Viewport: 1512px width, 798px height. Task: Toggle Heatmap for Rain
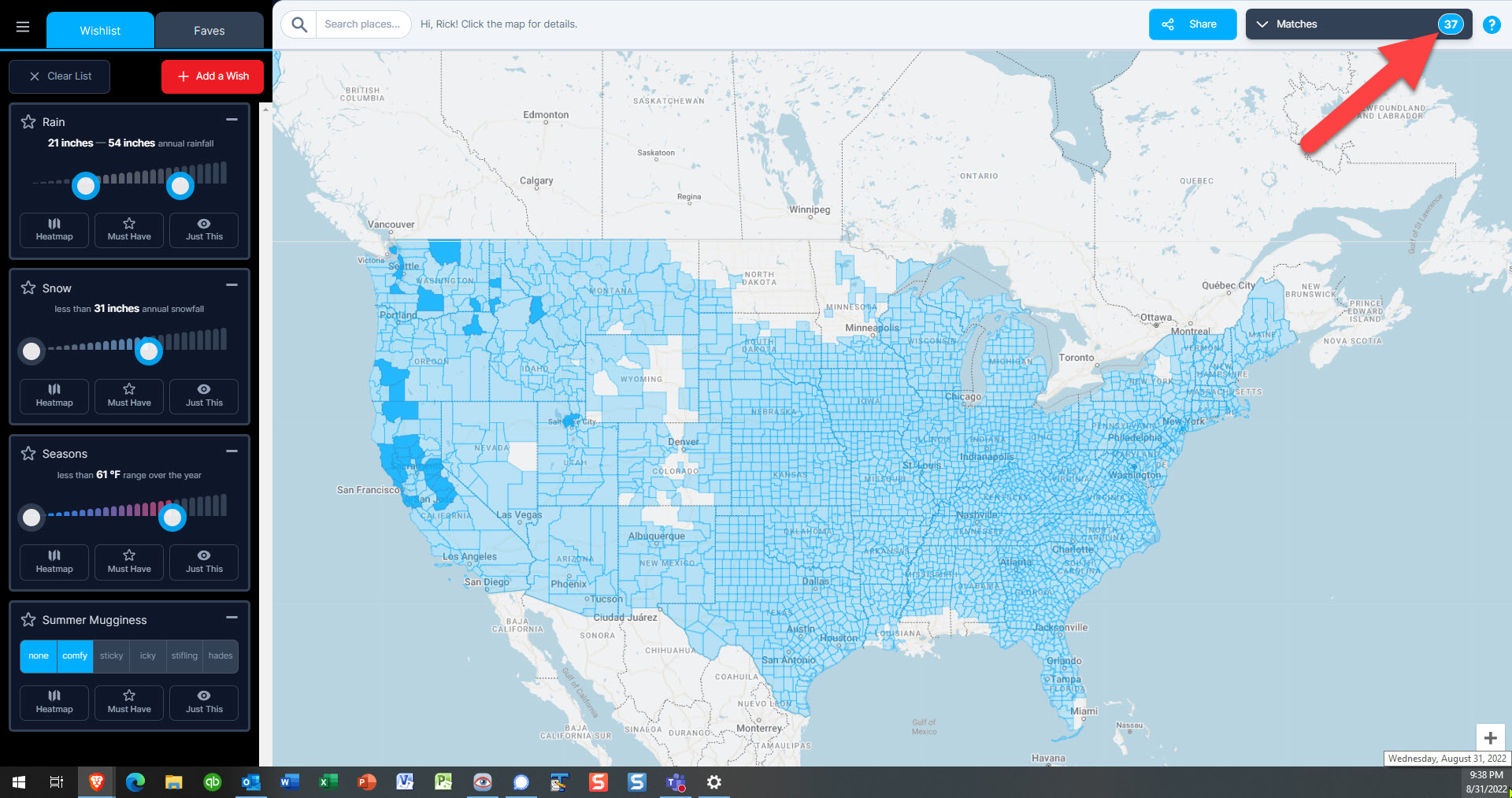pos(54,230)
